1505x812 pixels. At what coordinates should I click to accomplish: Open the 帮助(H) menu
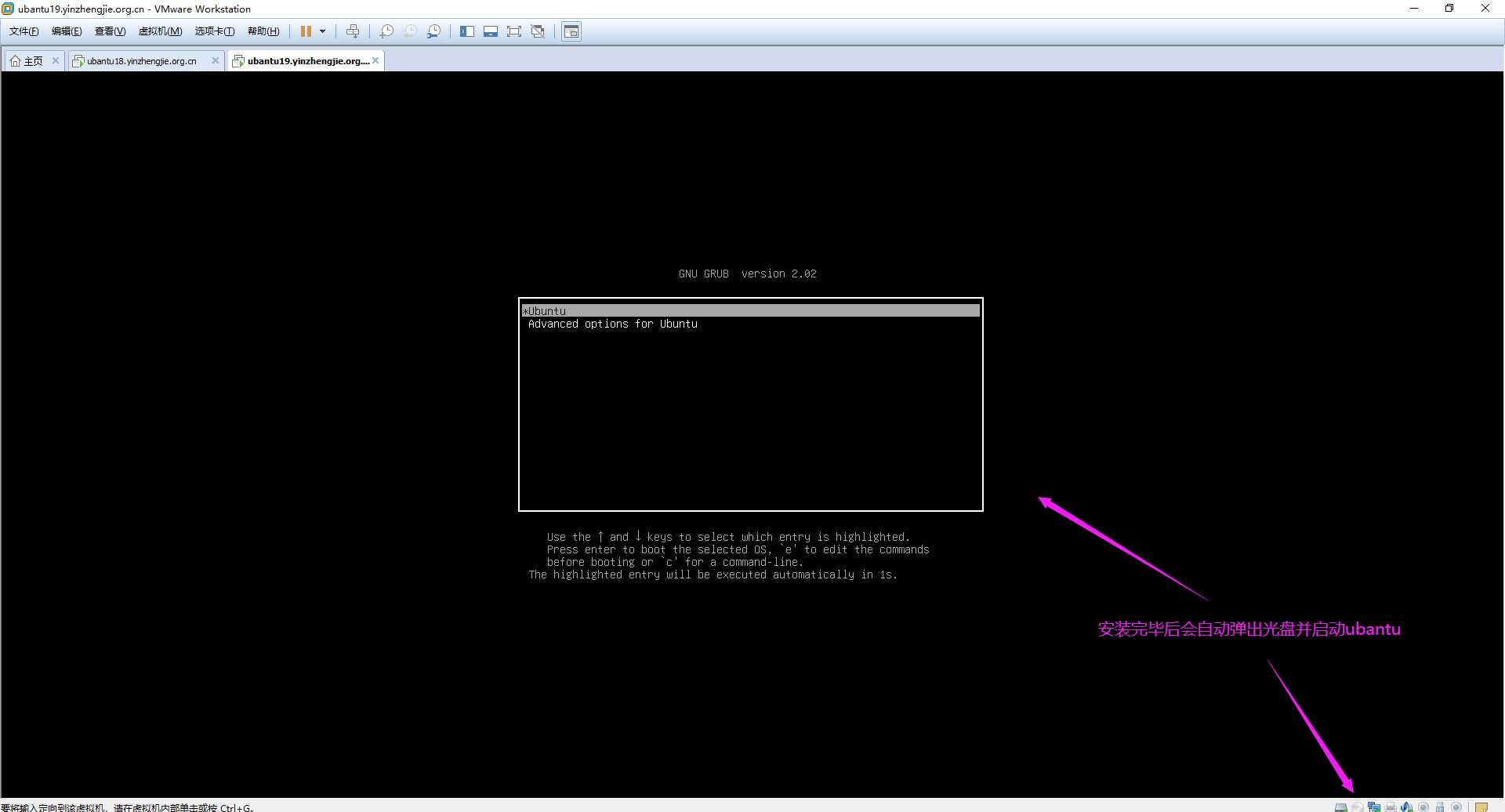pos(263,31)
